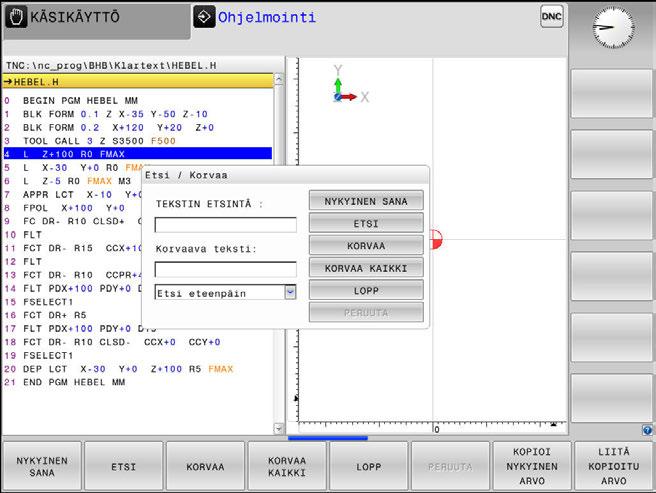This screenshot has height=493, width=656.
Task: Click the Etsi / Korvaa dialog title
Action: 186,175
